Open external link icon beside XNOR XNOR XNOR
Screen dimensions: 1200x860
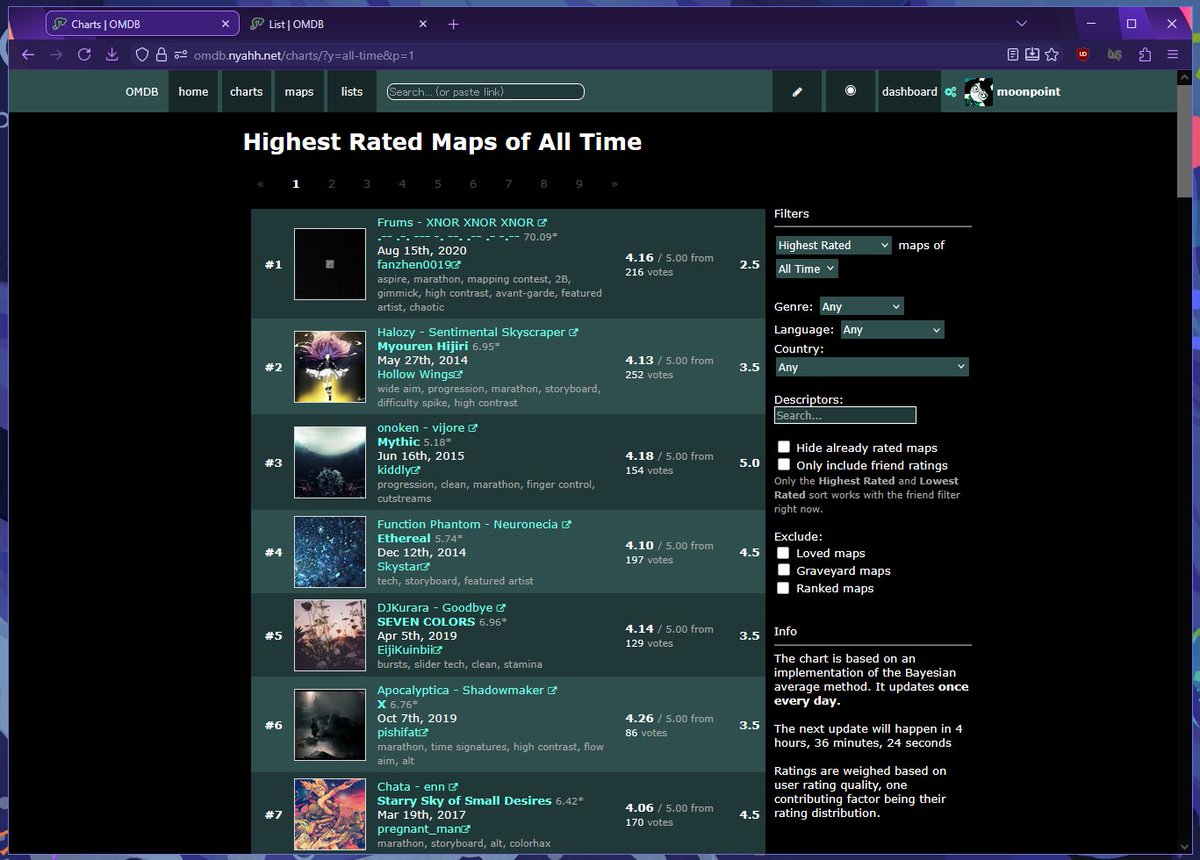click(542, 223)
